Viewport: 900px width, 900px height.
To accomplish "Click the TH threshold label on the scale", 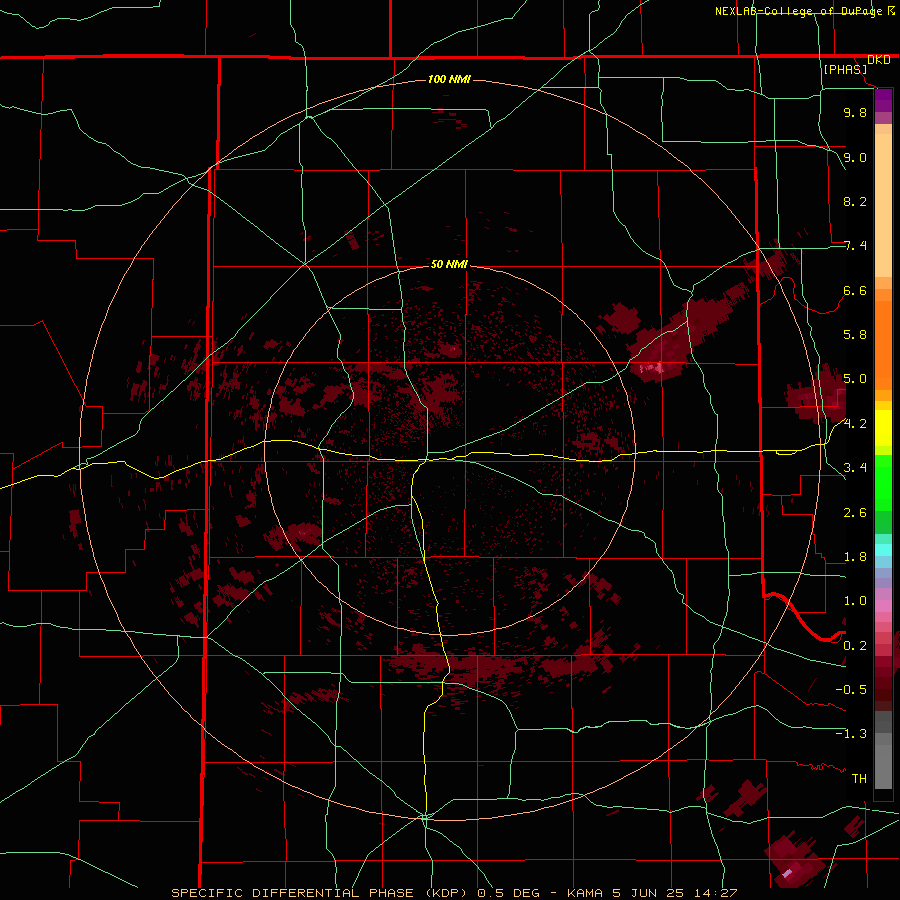I will pos(859,778).
